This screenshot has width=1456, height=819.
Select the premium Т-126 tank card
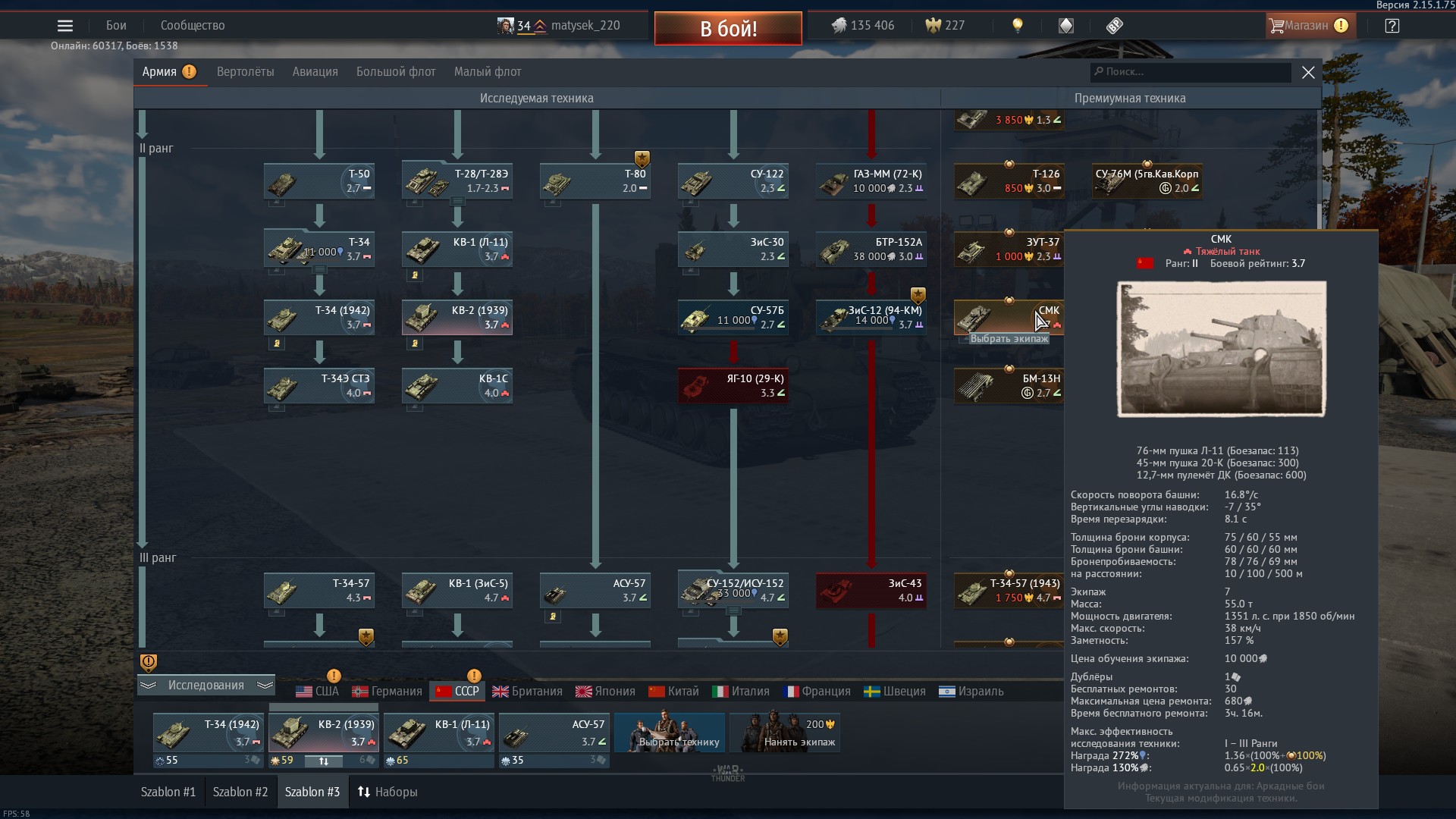coord(1009,181)
